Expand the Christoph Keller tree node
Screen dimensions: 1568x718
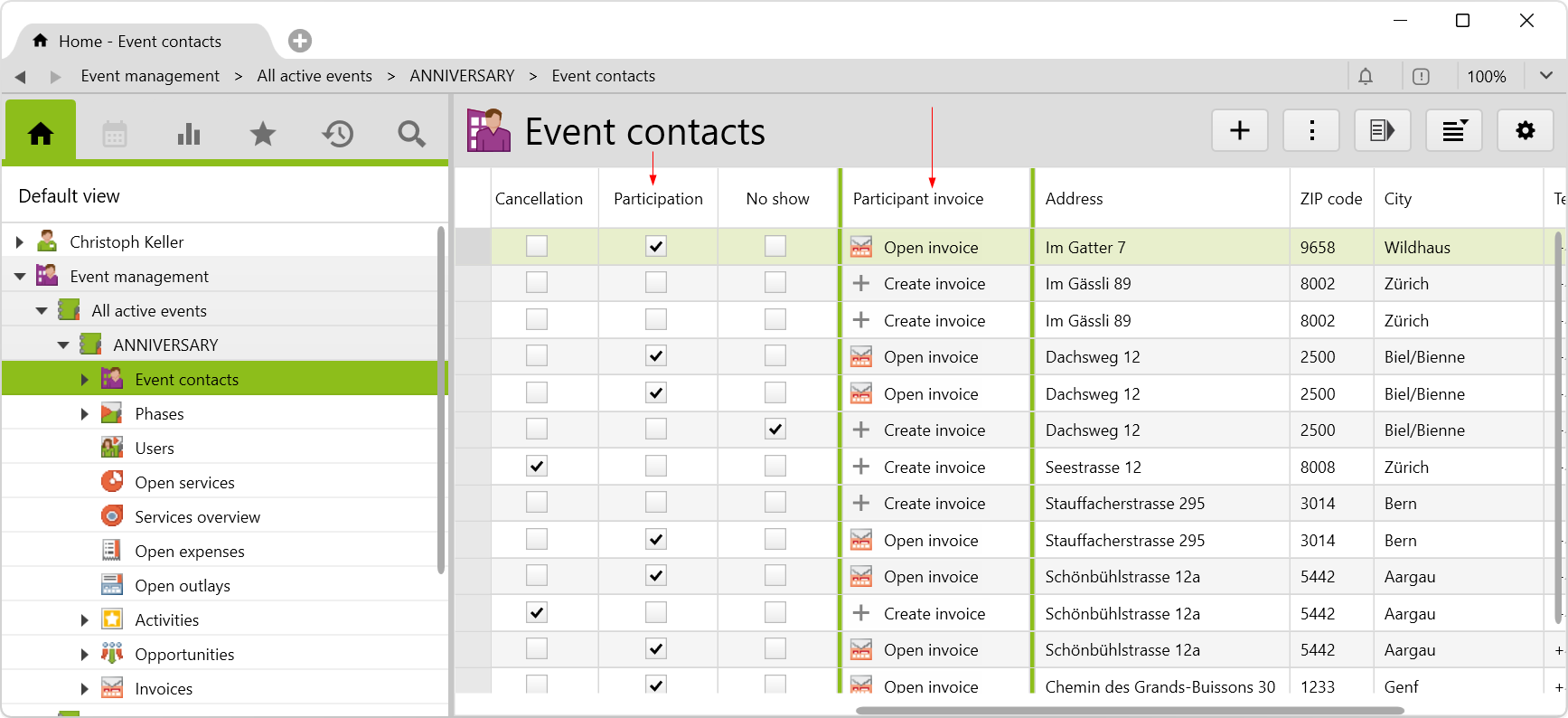tap(20, 242)
